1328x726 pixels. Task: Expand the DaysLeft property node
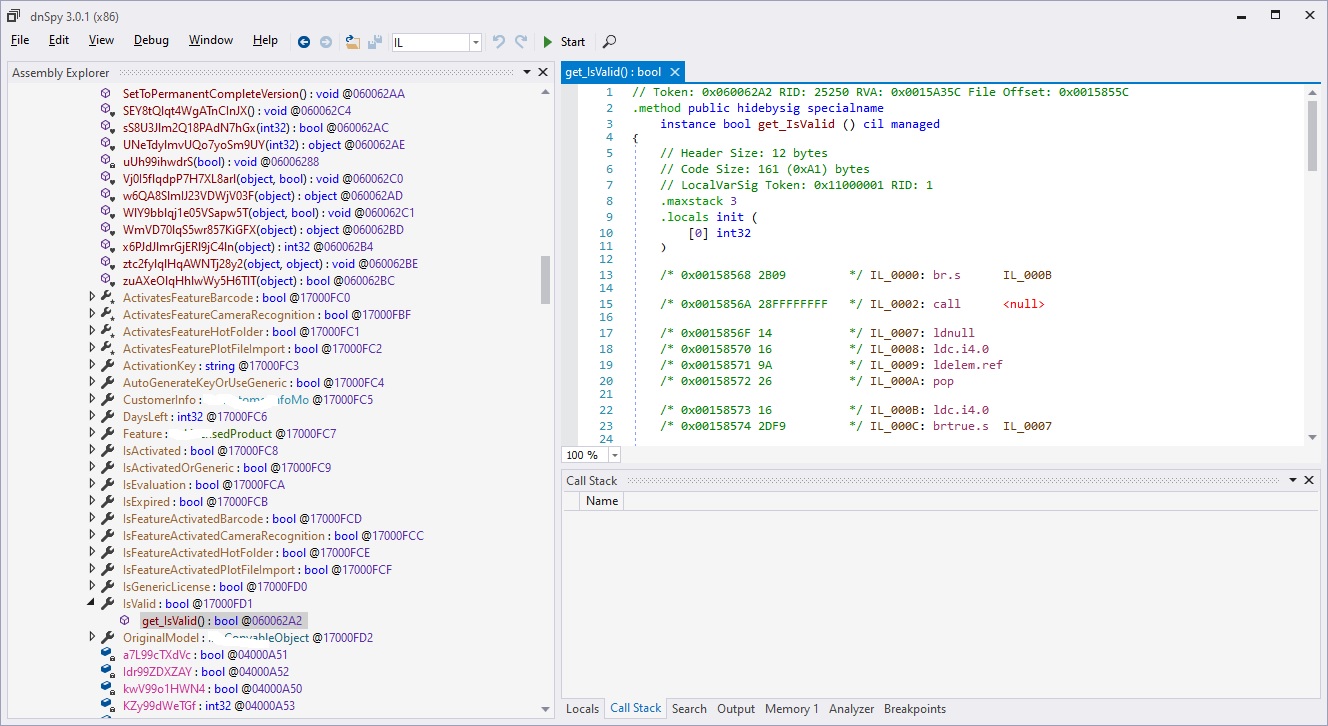coord(93,416)
